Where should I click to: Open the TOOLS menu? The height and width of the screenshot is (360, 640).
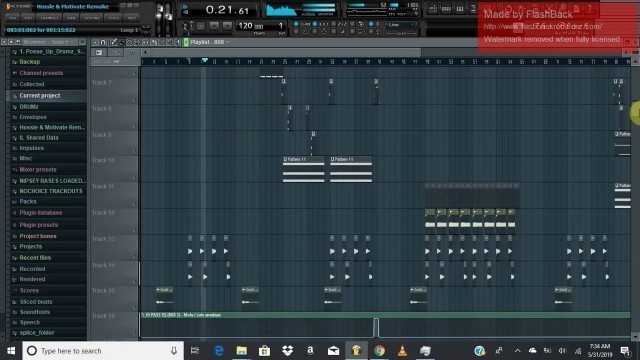(x=113, y=18)
